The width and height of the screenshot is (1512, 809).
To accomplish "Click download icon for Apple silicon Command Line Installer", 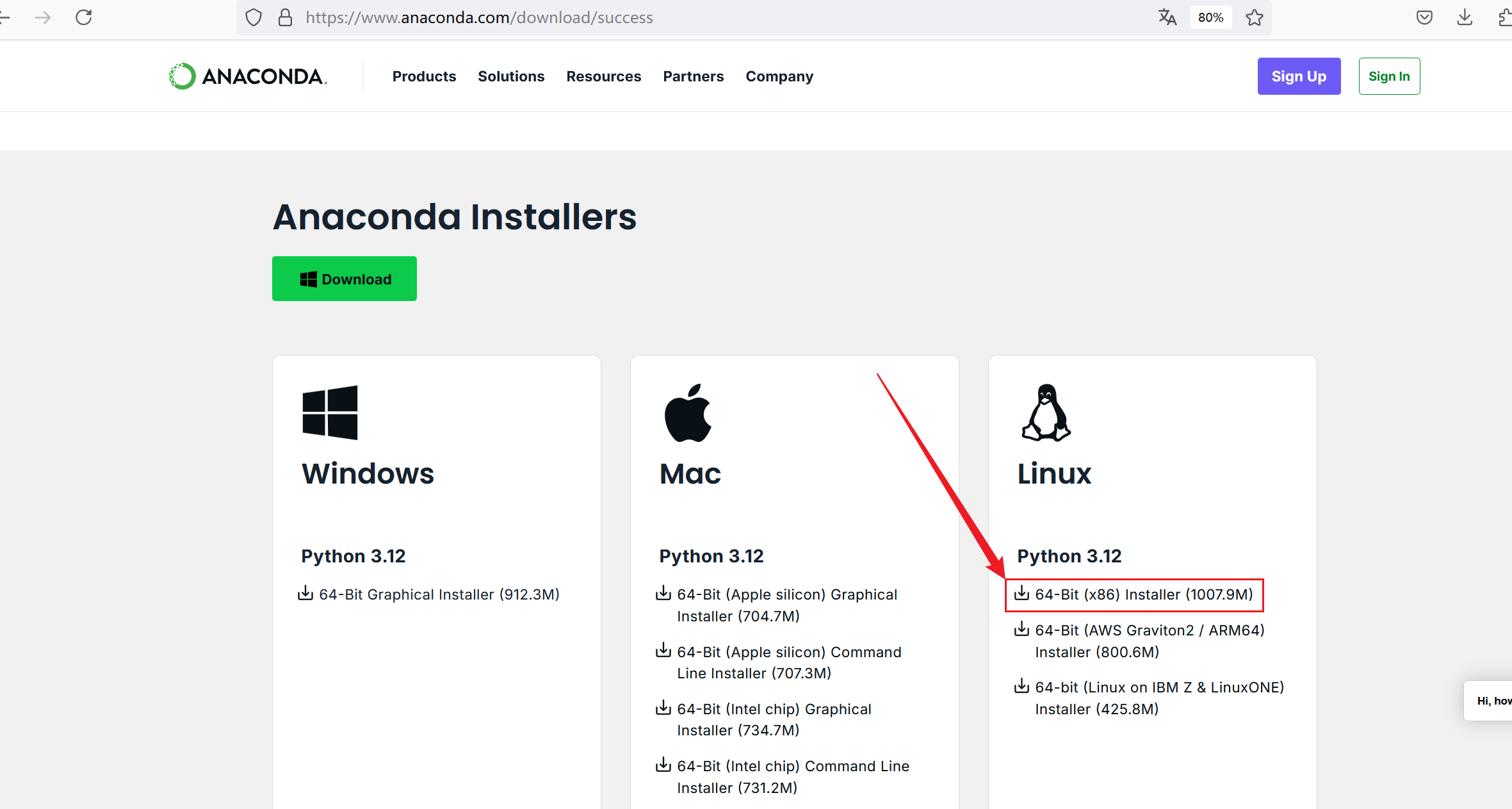I will coord(663,650).
